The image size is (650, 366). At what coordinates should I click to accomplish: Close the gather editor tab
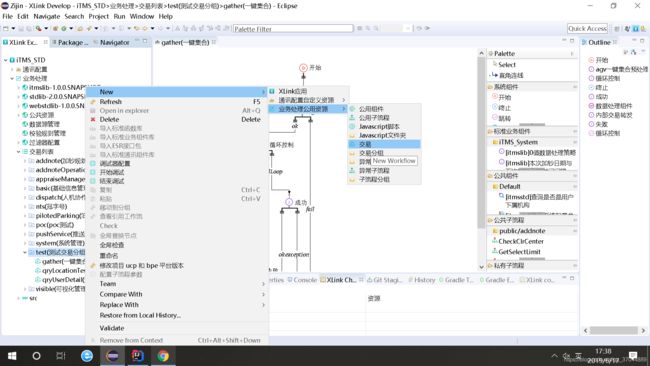[x=214, y=42]
